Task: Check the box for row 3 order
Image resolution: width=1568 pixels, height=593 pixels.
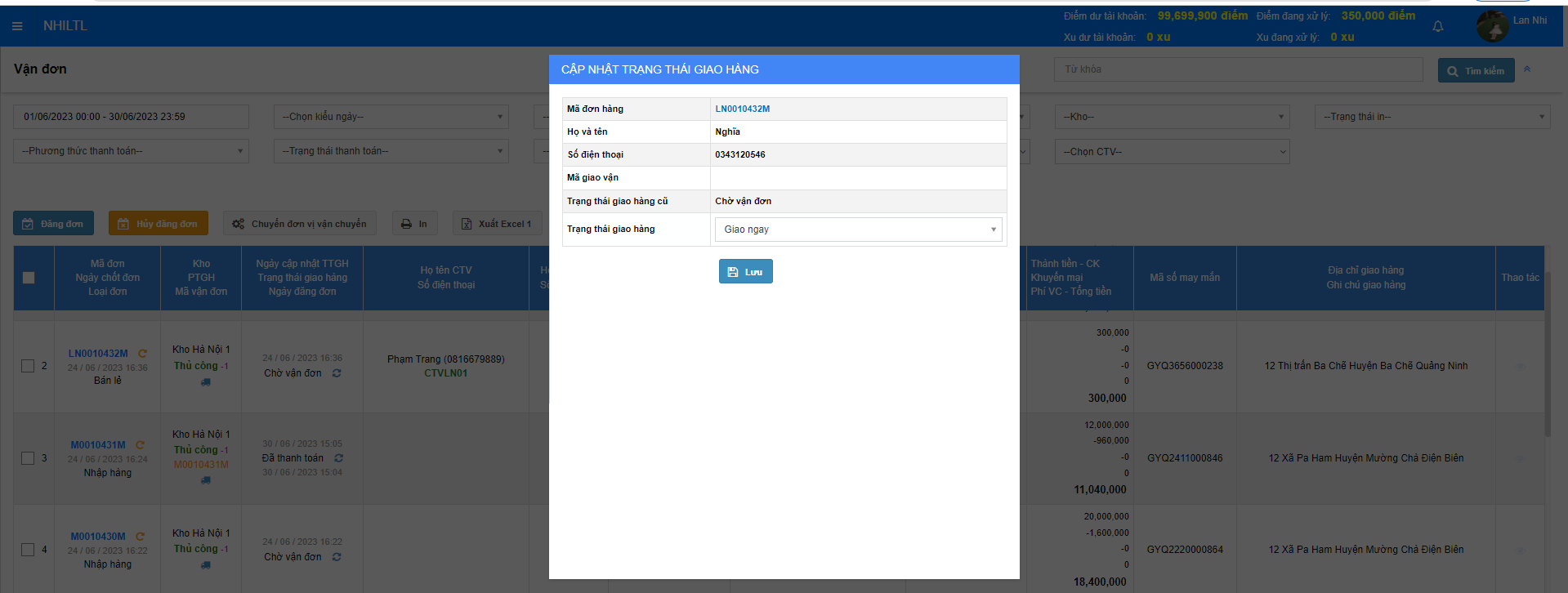Action: coord(28,458)
